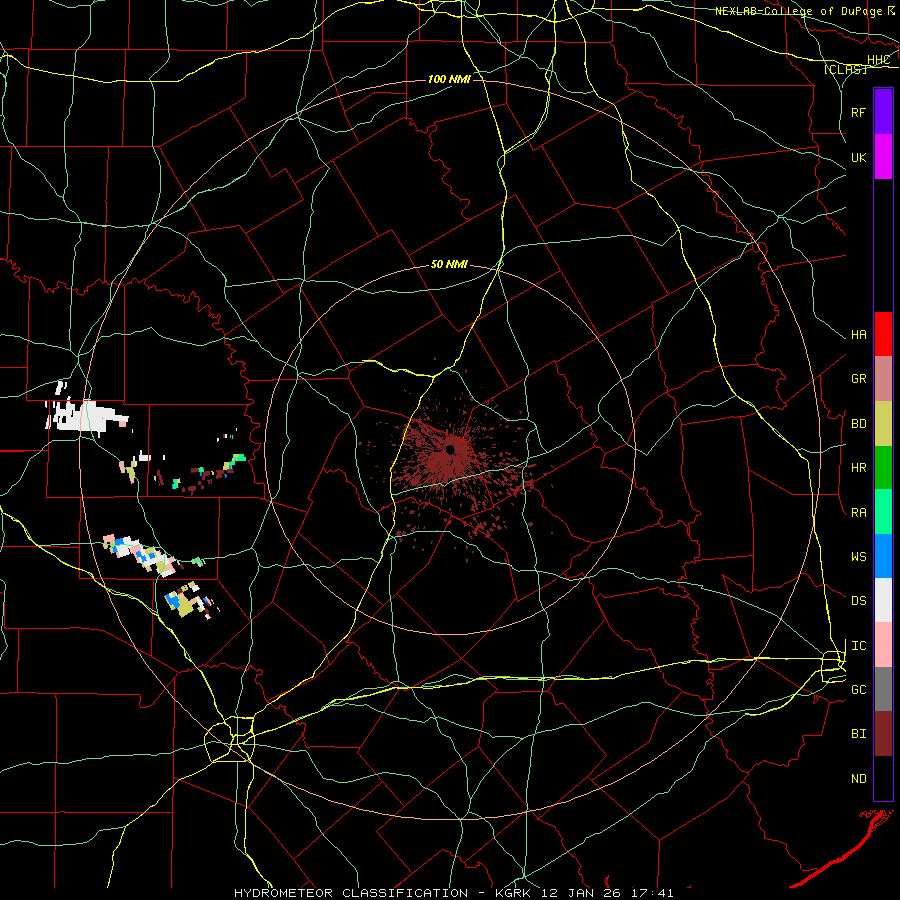Click the WS legend label
Viewport: 900px width, 900px height.
click(x=859, y=557)
